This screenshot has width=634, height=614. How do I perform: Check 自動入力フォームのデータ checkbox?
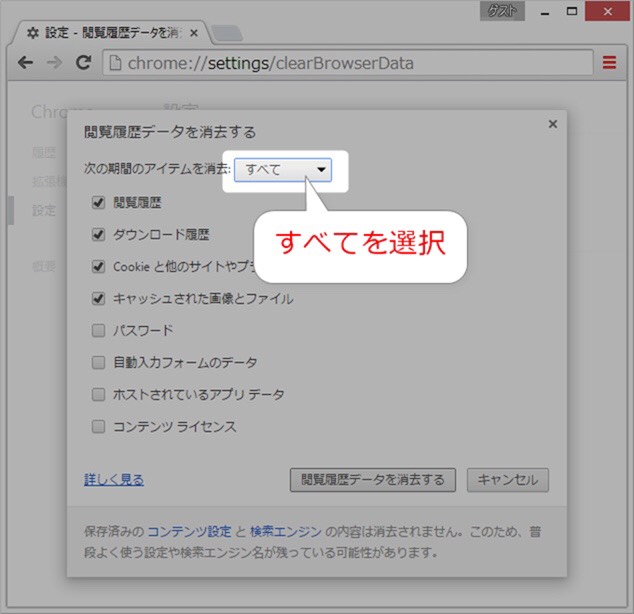point(98,362)
